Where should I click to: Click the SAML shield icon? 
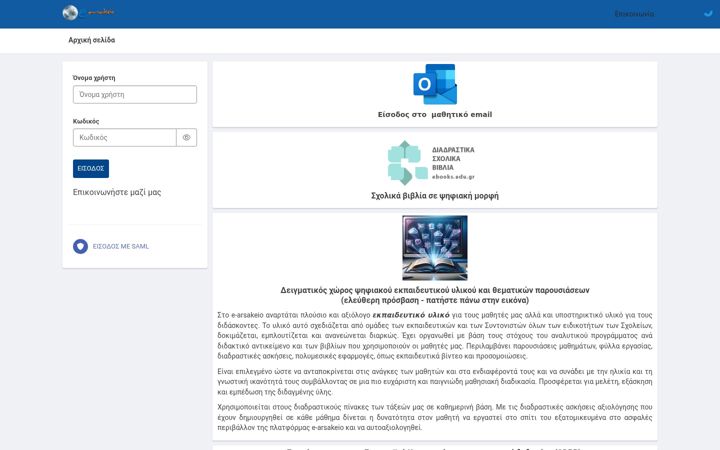pyautogui.click(x=80, y=247)
